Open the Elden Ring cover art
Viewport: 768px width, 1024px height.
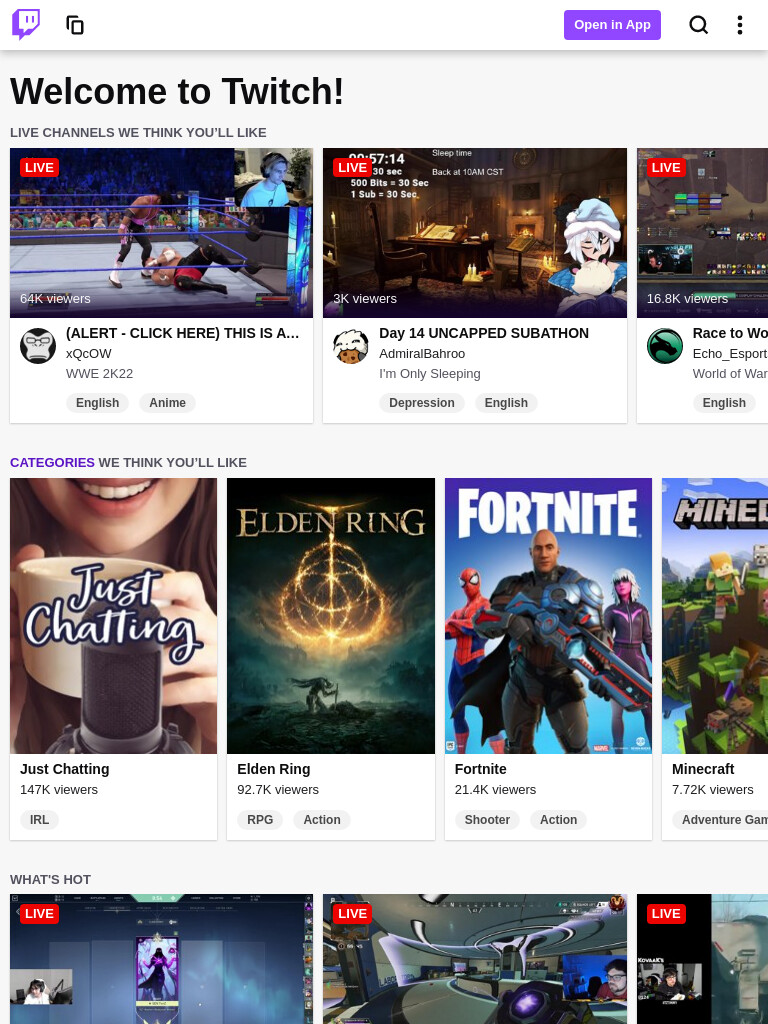330,616
